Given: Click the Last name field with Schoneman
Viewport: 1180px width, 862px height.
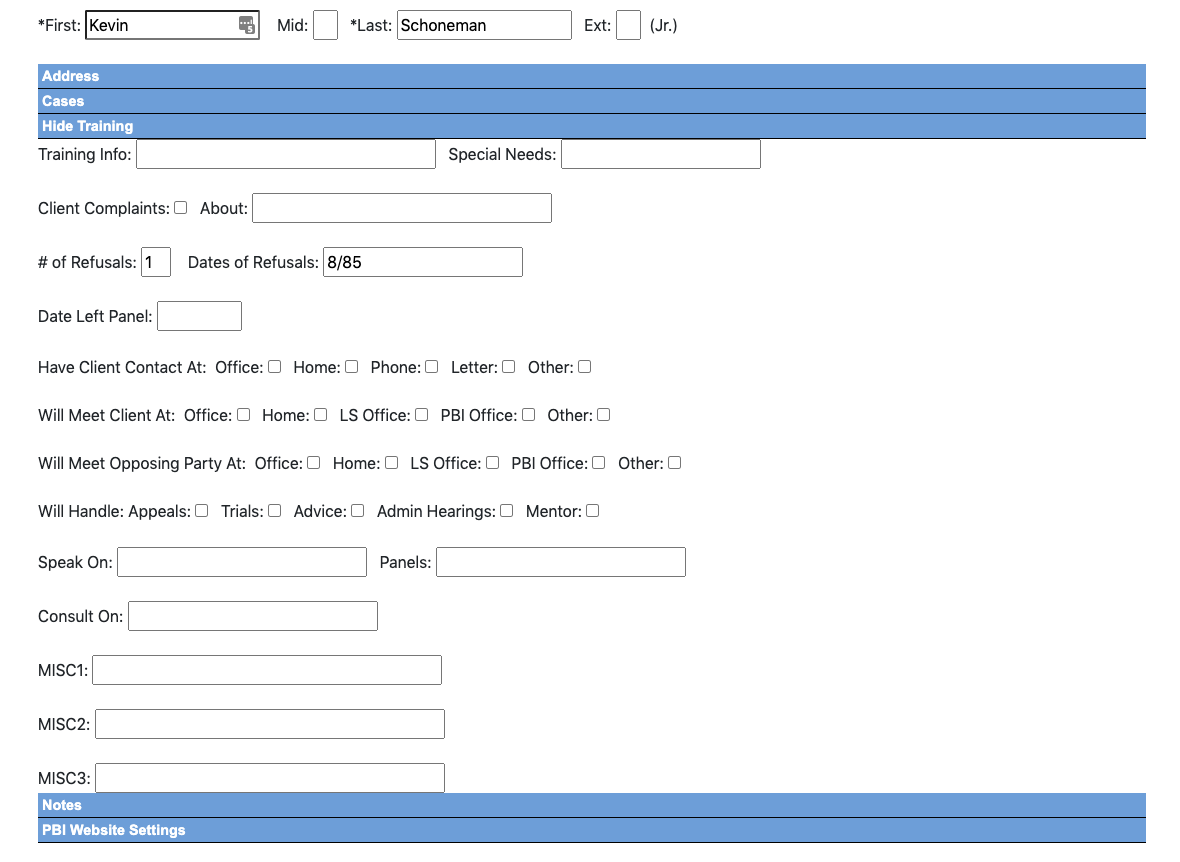Looking at the screenshot, I should coord(484,25).
